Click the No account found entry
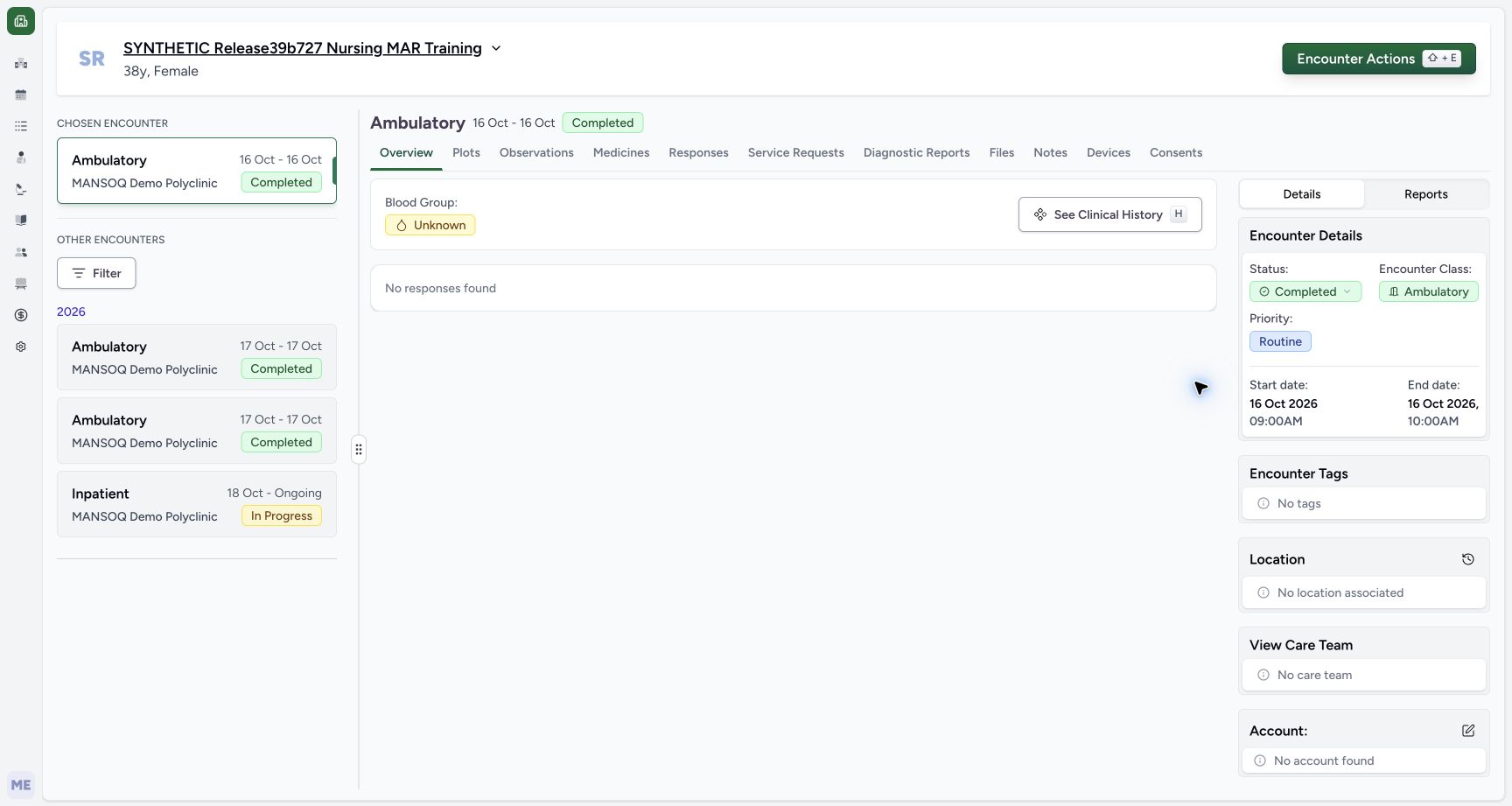Image resolution: width=1512 pixels, height=806 pixels. [x=1364, y=760]
